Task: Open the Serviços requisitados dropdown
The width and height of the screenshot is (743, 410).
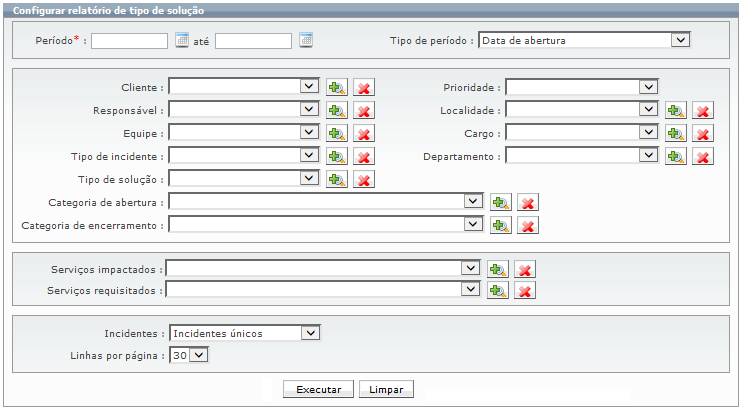Action: pos(323,290)
